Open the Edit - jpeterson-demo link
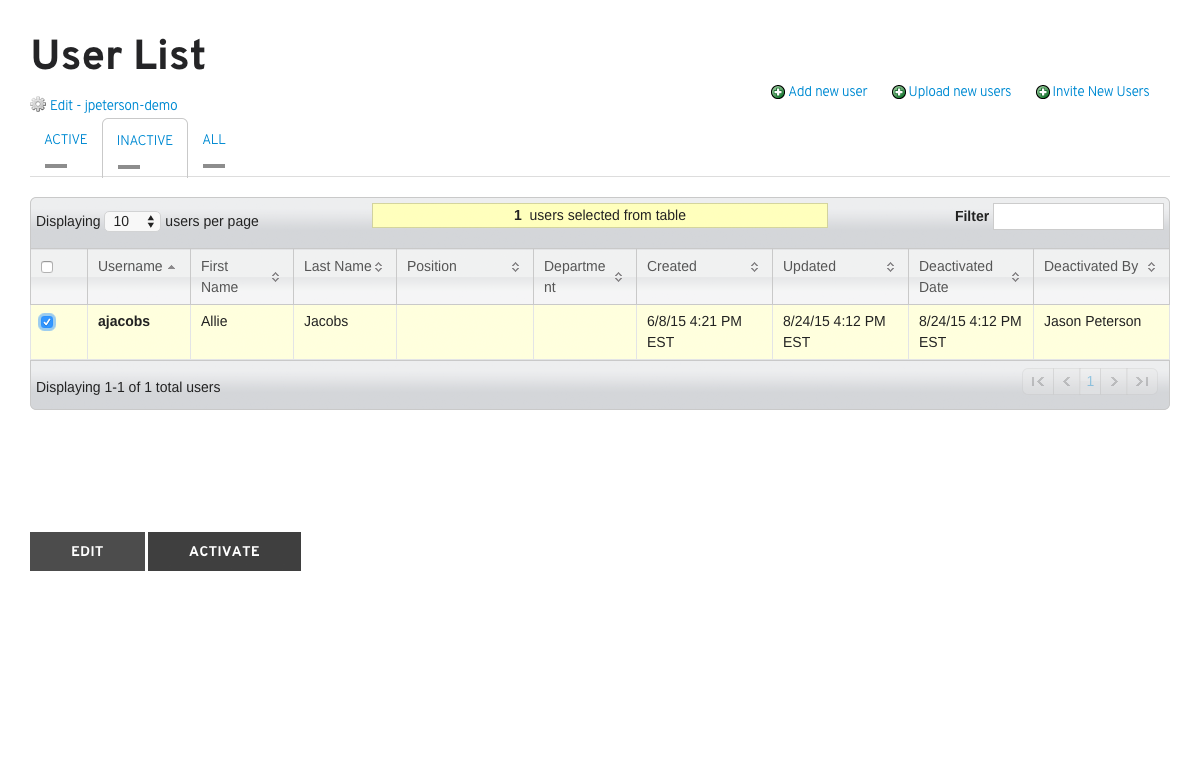Viewport: 1200px width, 761px height. point(114,106)
